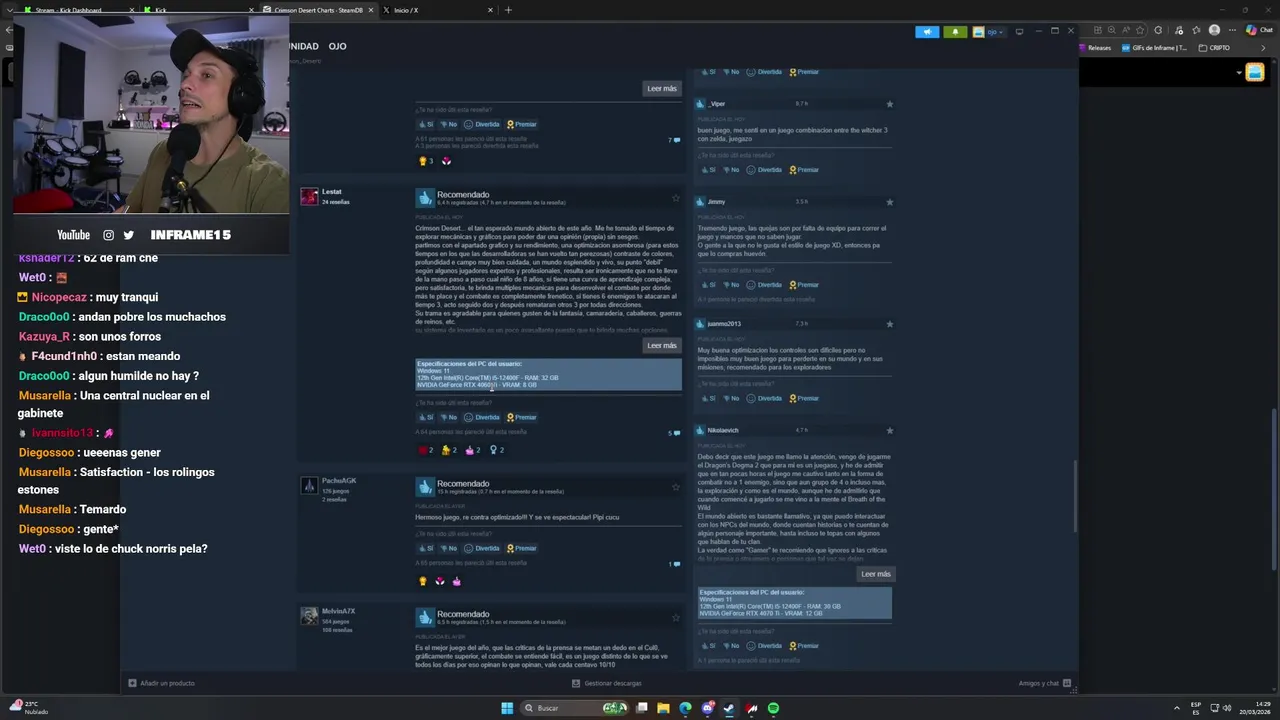Star Jimmy's review
The image size is (1280, 720).
pyautogui.click(x=889, y=202)
